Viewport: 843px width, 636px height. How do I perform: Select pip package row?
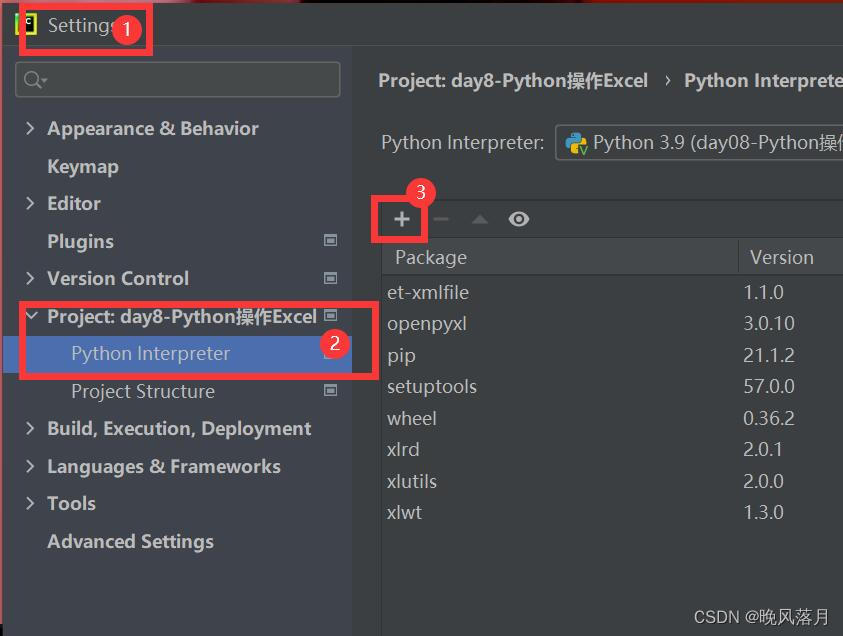point(612,355)
